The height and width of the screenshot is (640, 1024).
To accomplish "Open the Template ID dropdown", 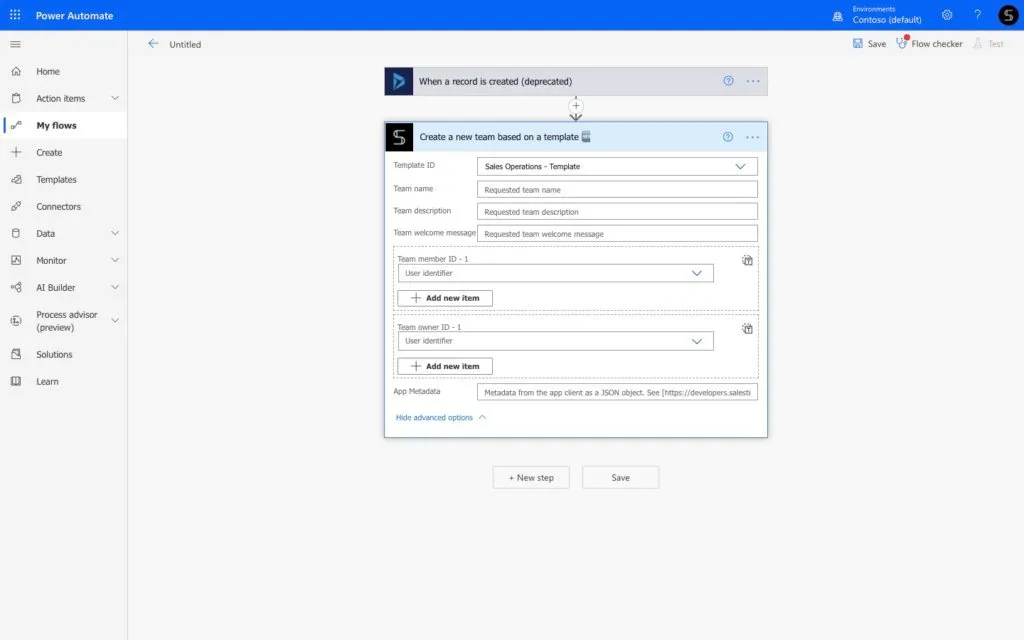I will [617, 167].
